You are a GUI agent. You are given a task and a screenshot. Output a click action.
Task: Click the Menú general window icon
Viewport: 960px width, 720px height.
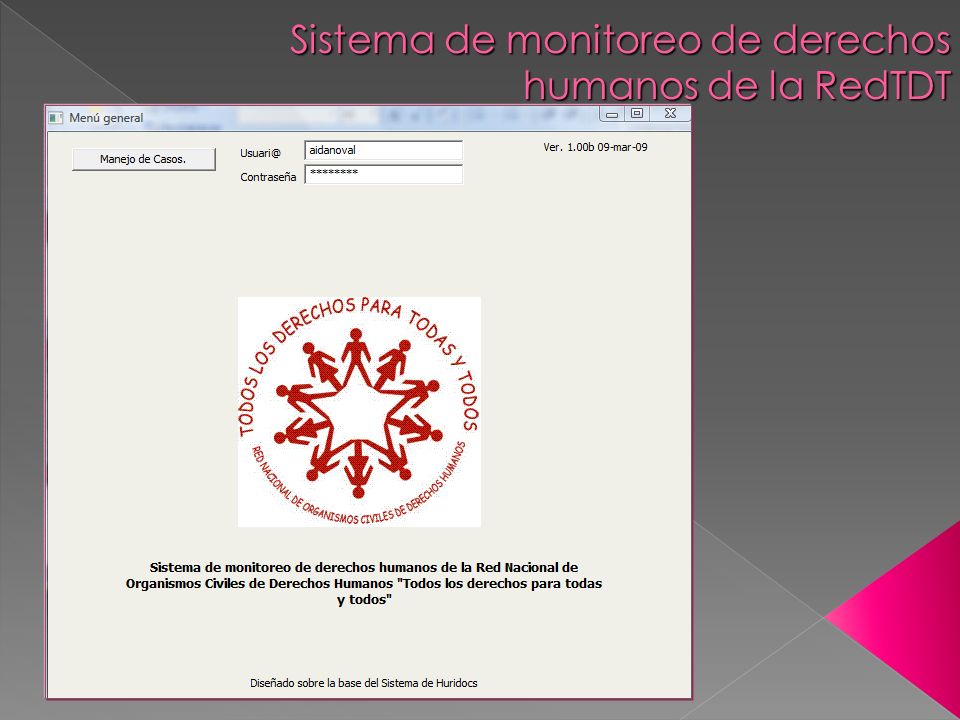click(56, 118)
